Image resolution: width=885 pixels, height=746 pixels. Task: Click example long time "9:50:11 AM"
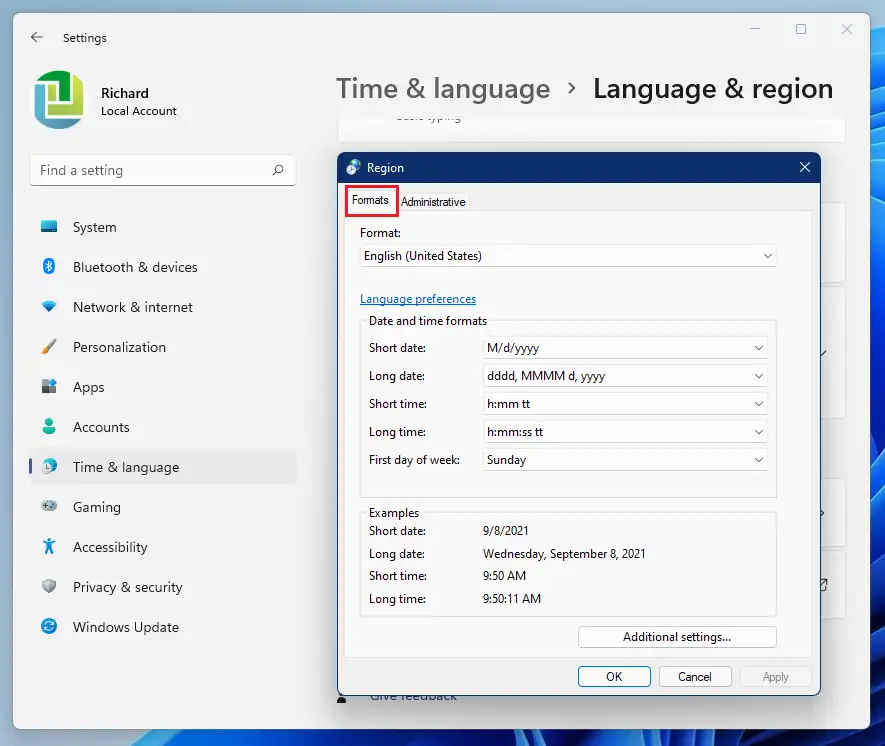(511, 598)
